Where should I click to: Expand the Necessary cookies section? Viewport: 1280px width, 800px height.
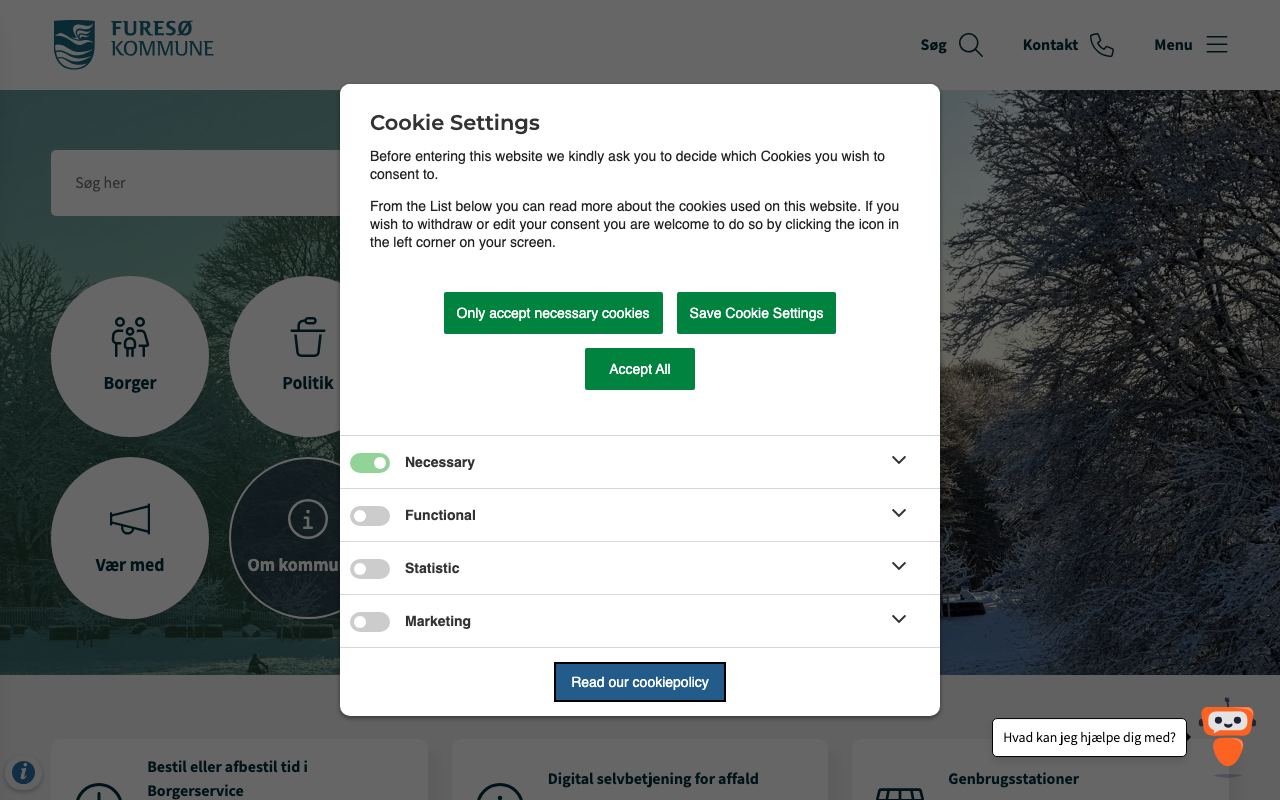click(x=899, y=460)
